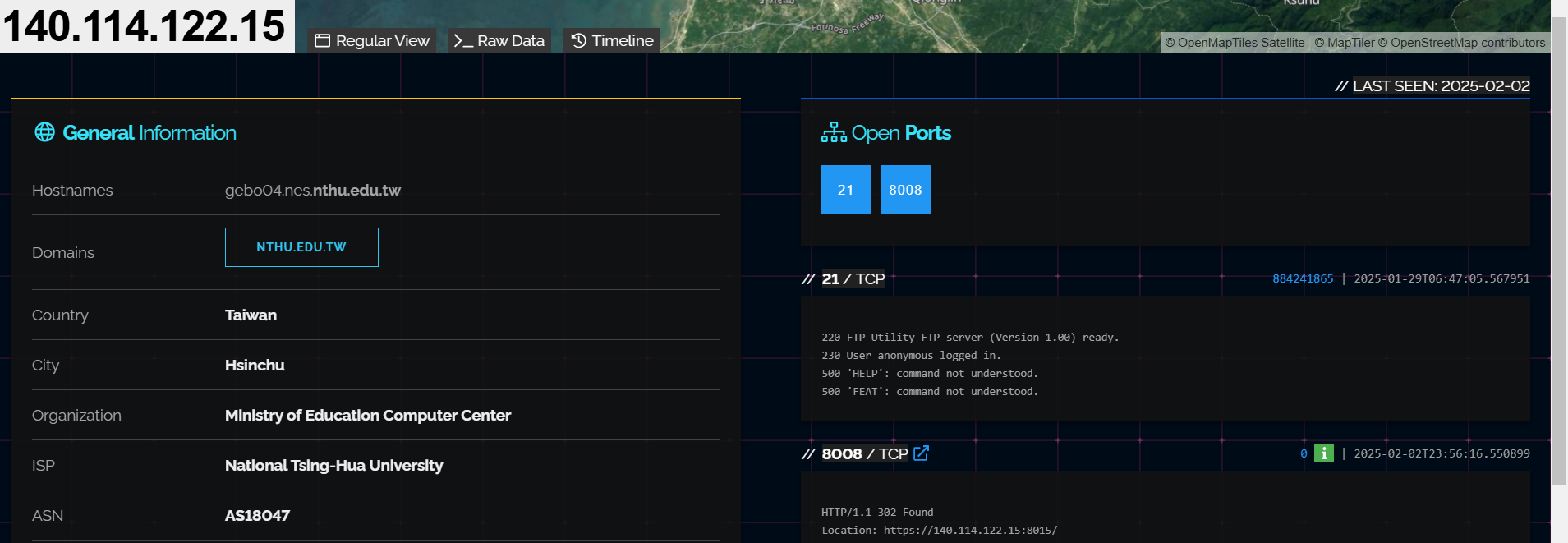Click the history clock icon on Timeline

(579, 40)
